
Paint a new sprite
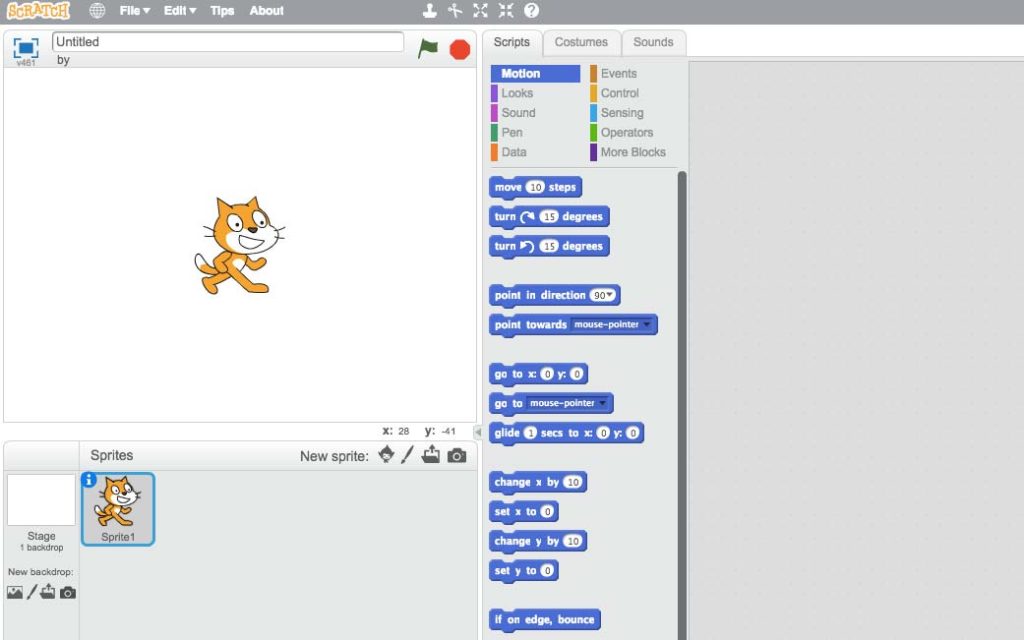tap(408, 455)
